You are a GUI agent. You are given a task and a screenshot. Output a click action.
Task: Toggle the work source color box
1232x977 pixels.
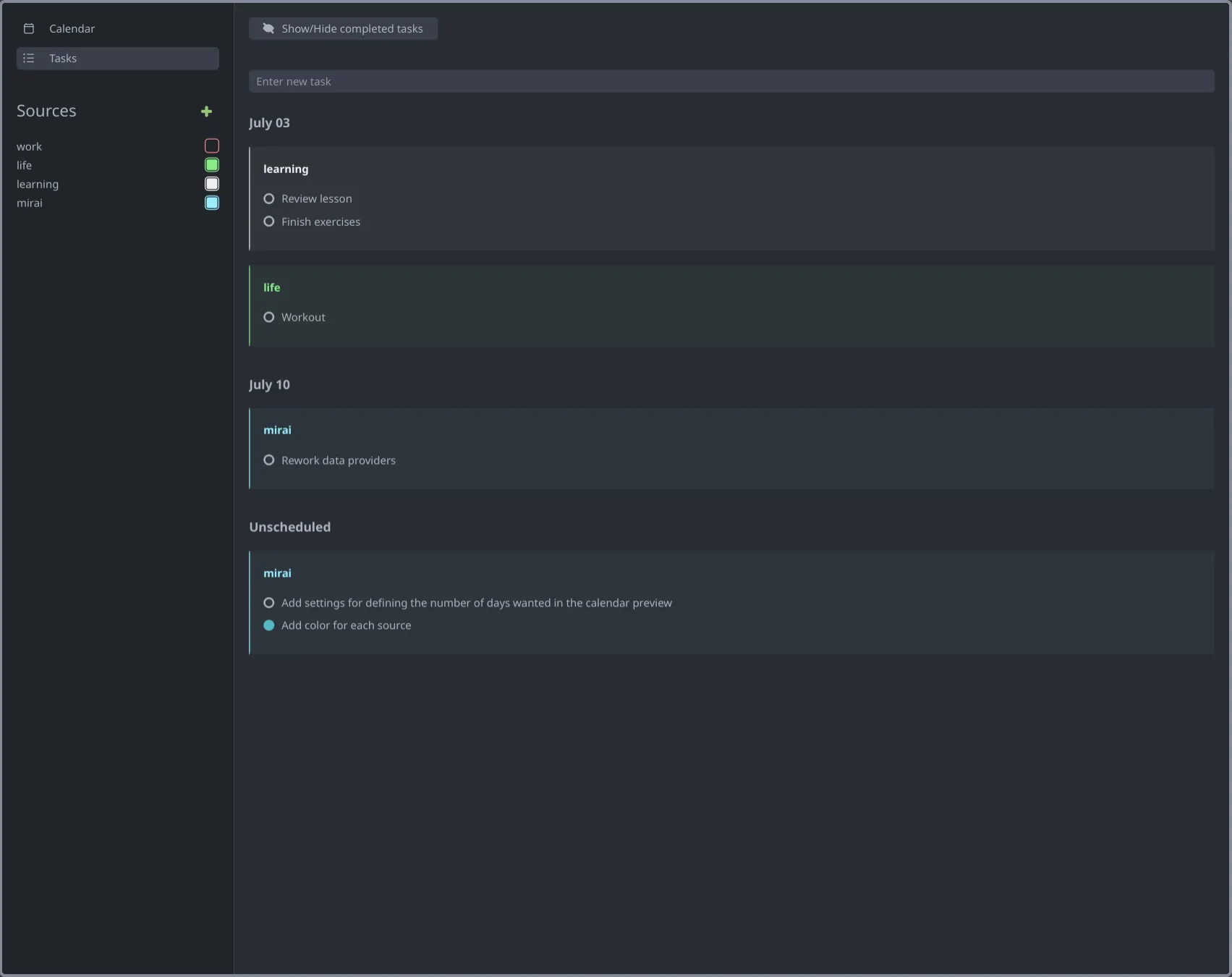point(212,146)
